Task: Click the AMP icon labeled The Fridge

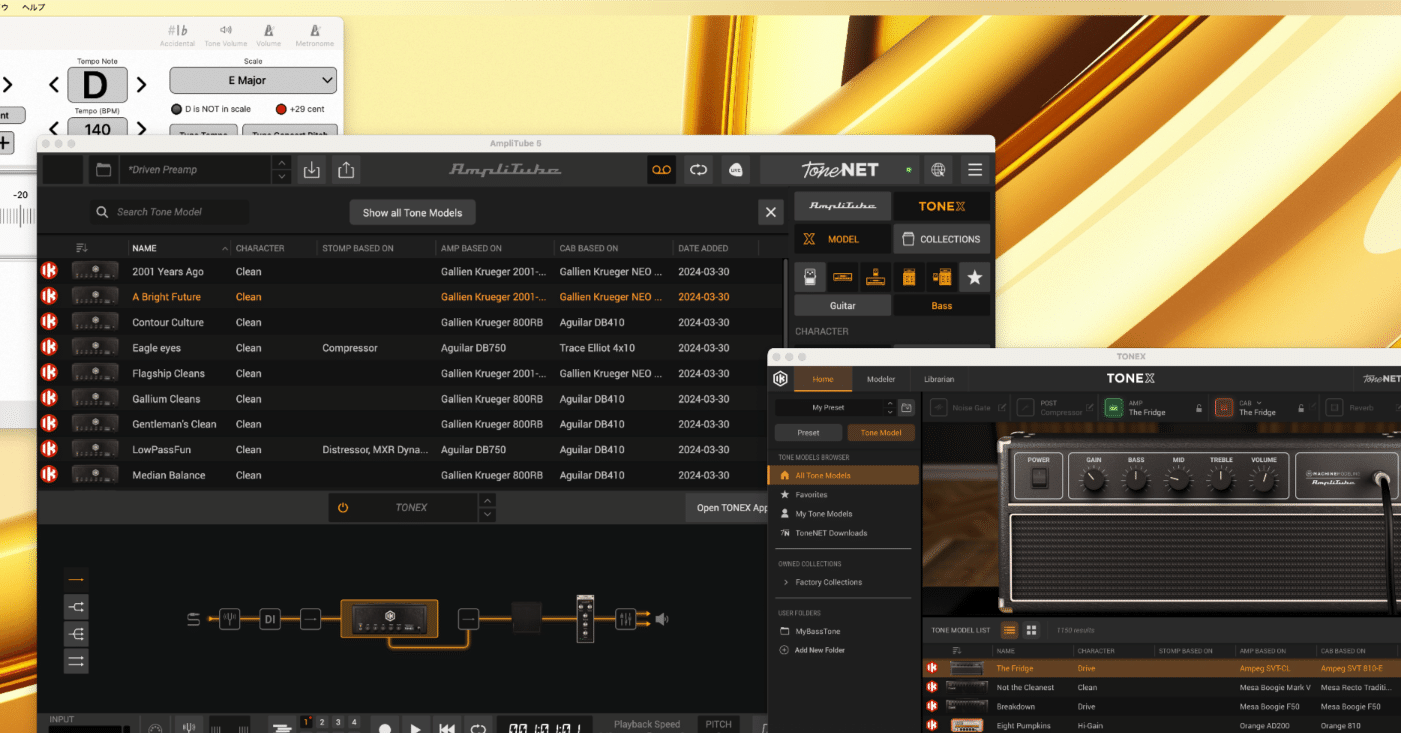Action: click(1112, 408)
